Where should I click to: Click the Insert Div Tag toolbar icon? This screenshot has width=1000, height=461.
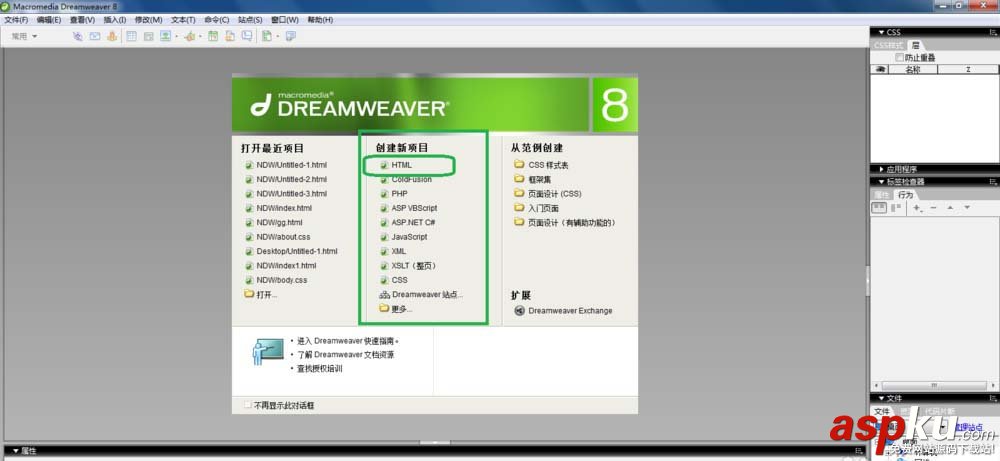pyautogui.click(x=148, y=36)
